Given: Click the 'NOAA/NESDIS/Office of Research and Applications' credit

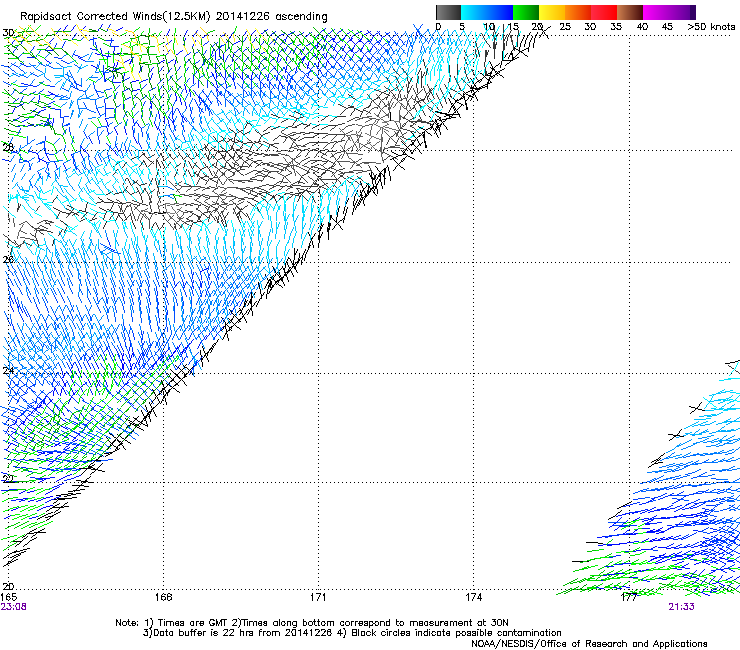Looking at the screenshot, I should coord(589,644).
